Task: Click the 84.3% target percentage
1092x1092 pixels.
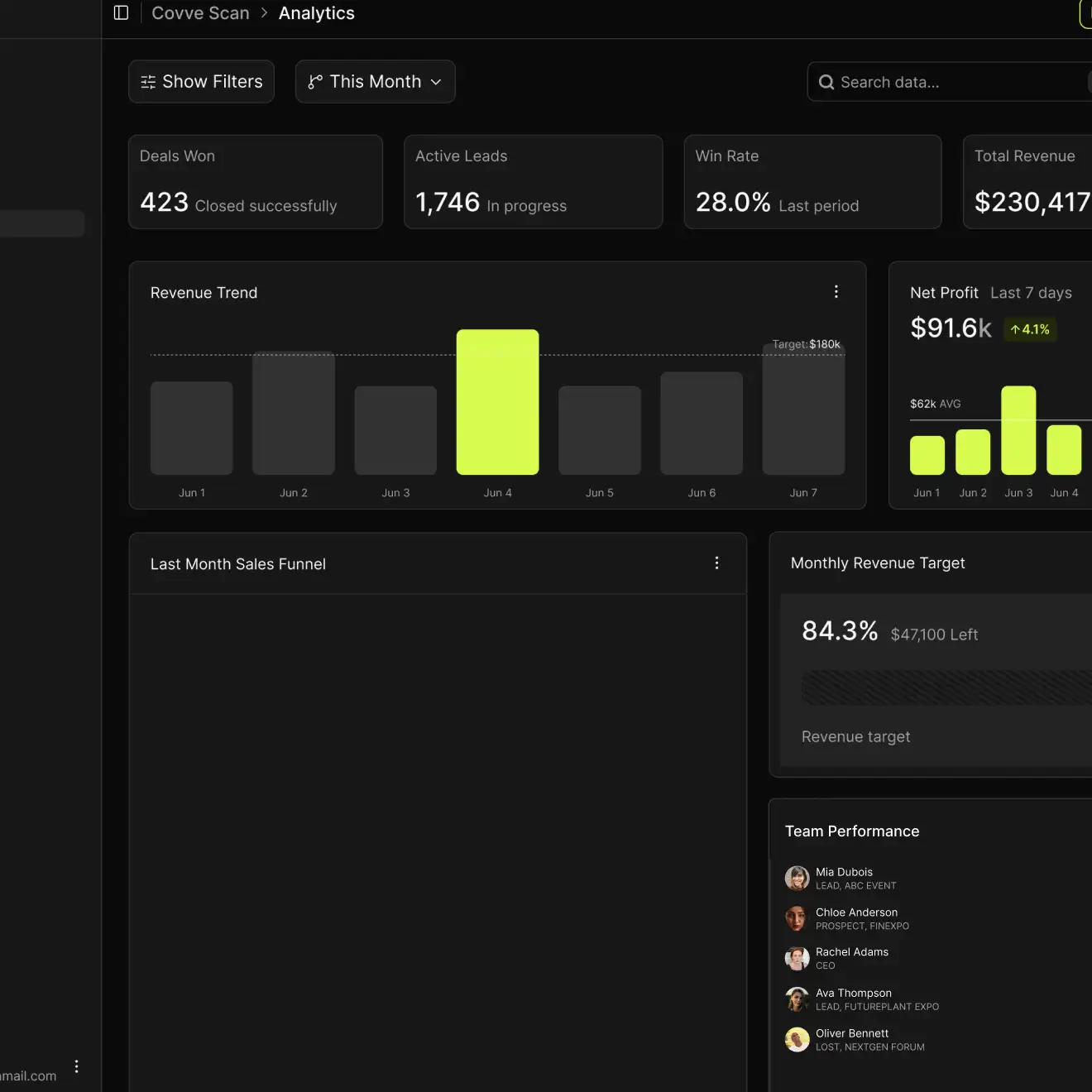Action: click(x=840, y=631)
